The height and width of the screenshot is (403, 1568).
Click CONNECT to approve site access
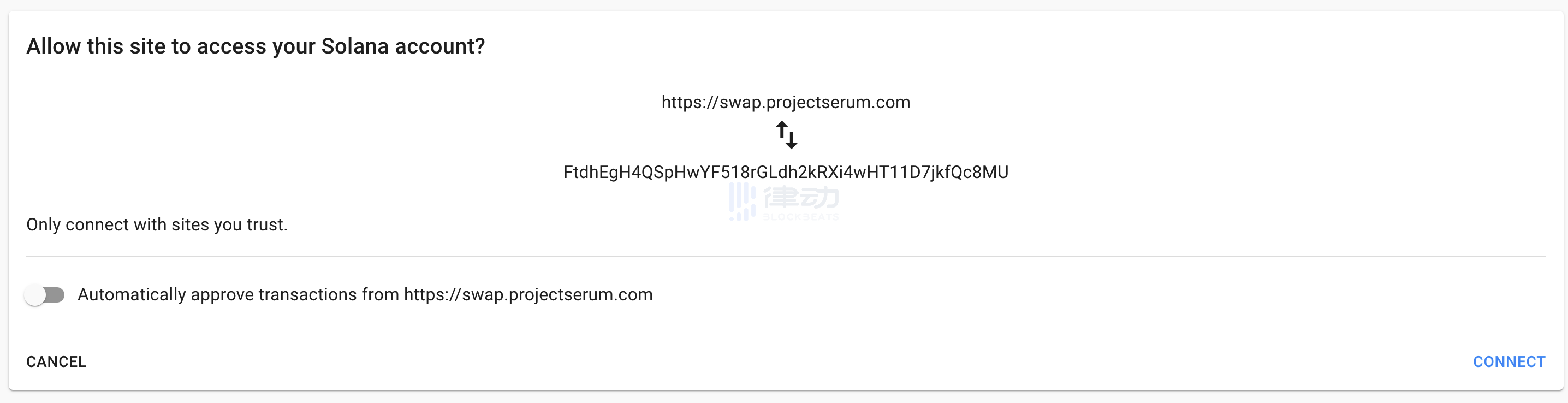1509,361
